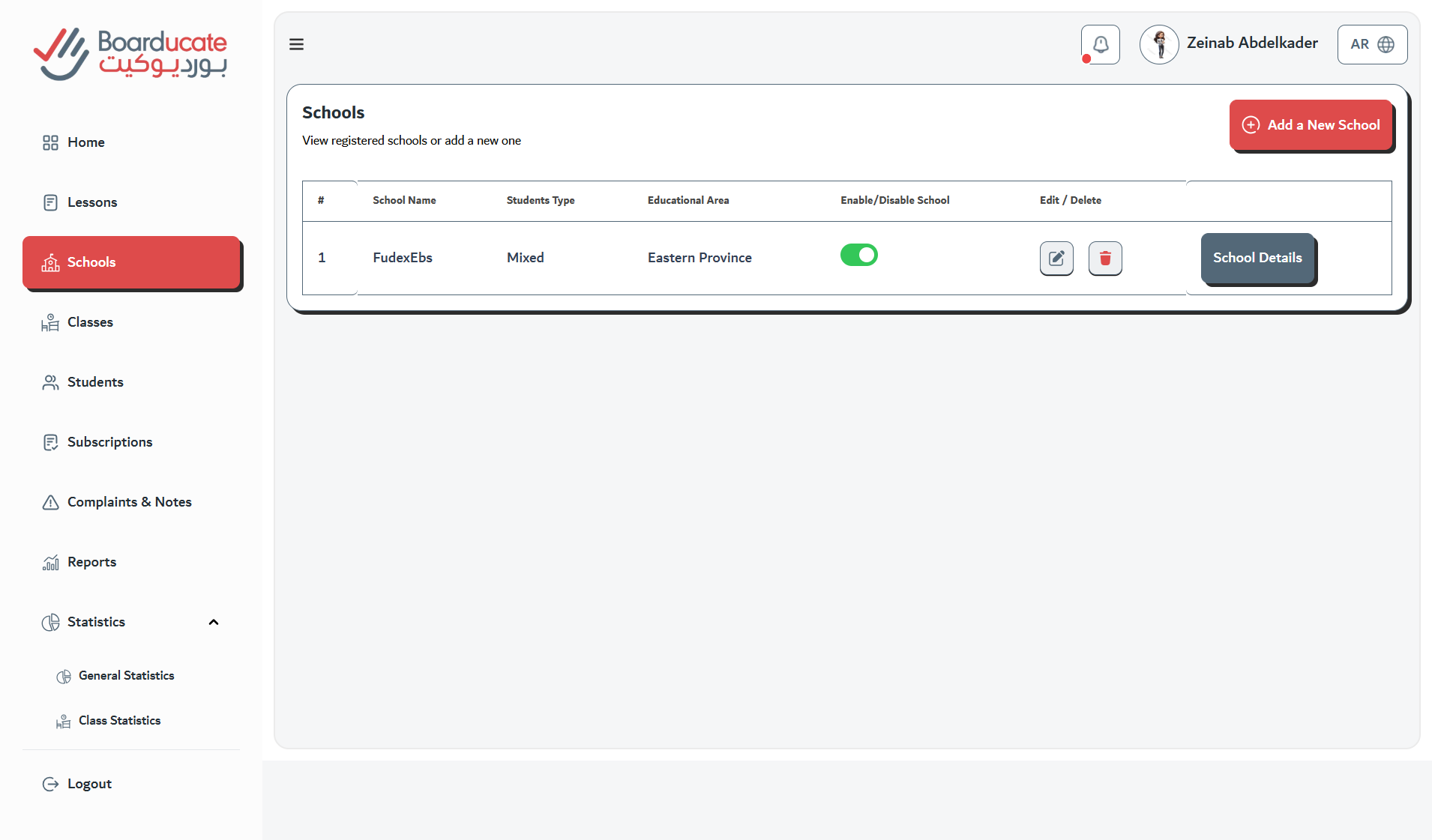Switch language with the AR button
Image resolution: width=1432 pixels, height=840 pixels.
1372,44
